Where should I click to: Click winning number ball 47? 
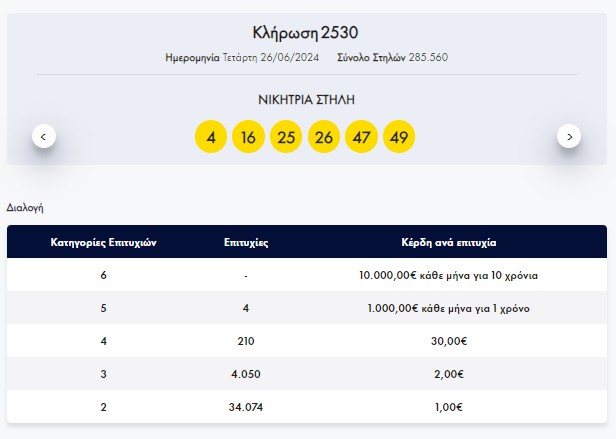tap(361, 137)
